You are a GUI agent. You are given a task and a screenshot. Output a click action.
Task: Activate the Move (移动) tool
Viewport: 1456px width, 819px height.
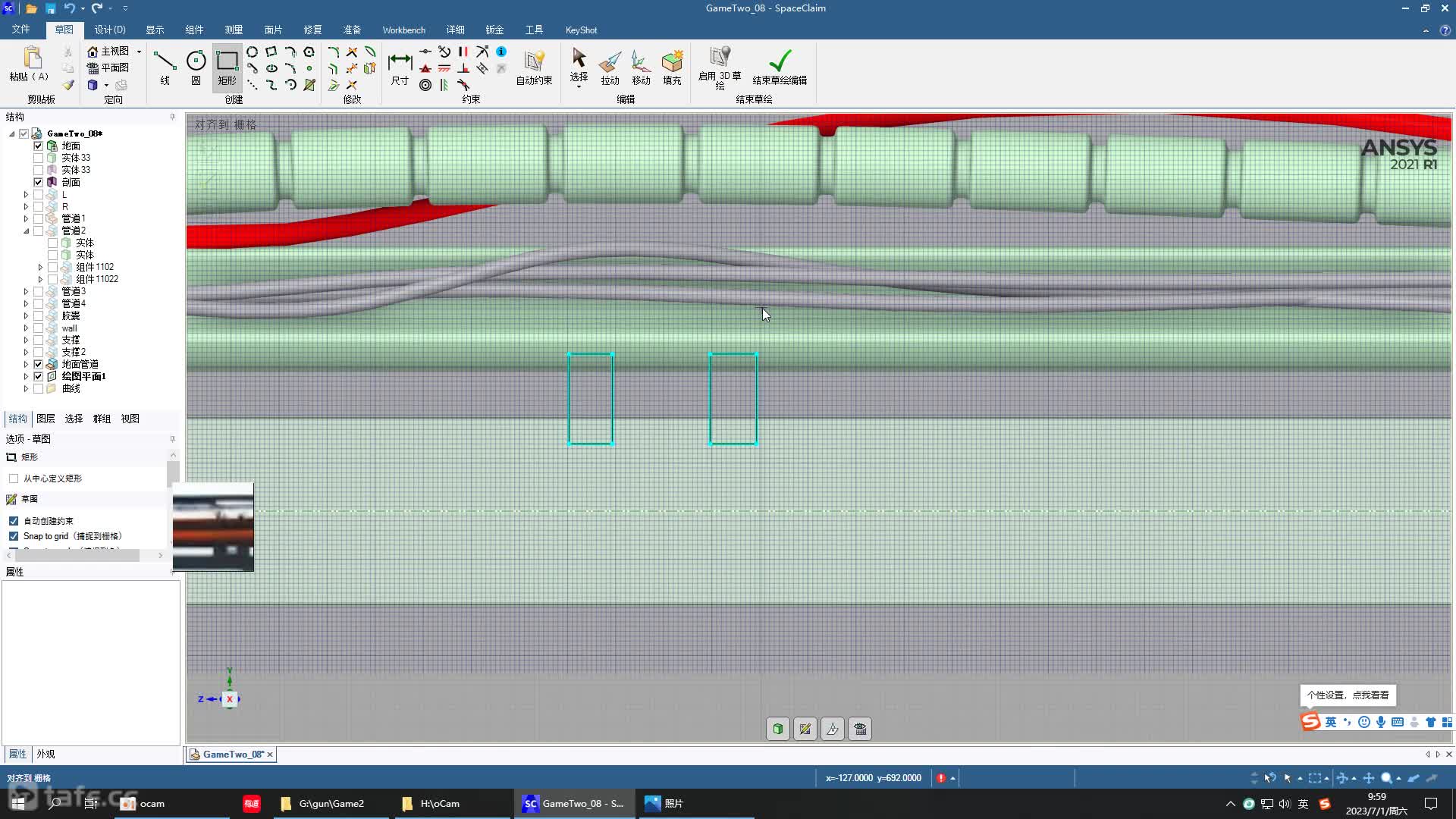point(641,67)
